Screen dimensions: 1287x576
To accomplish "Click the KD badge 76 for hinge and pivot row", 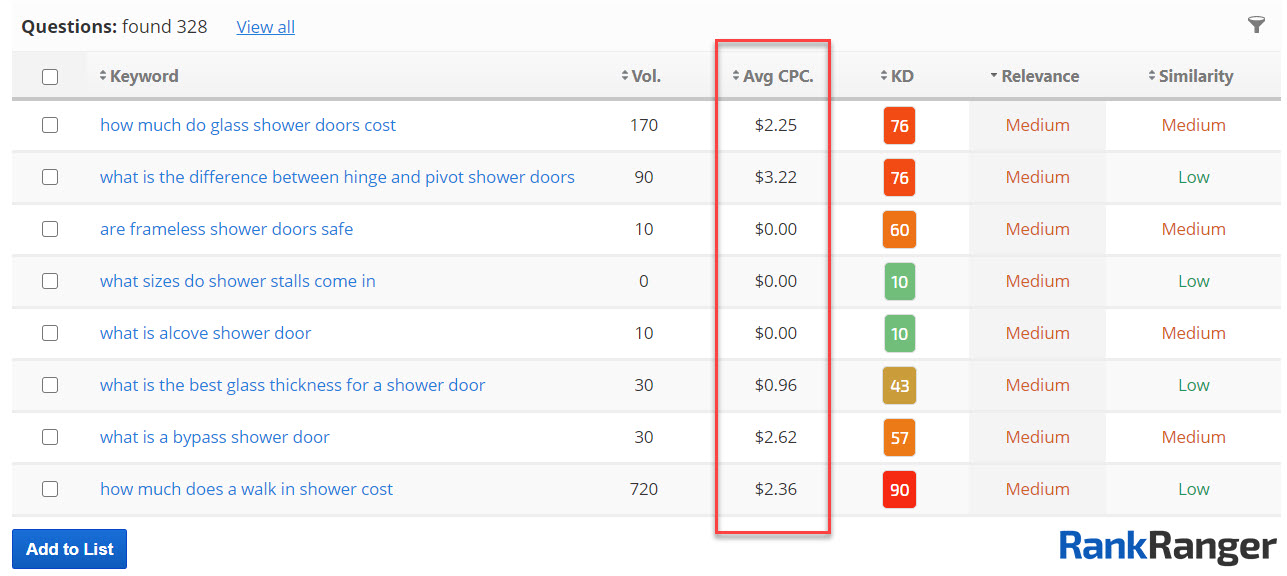I will click(x=899, y=178).
